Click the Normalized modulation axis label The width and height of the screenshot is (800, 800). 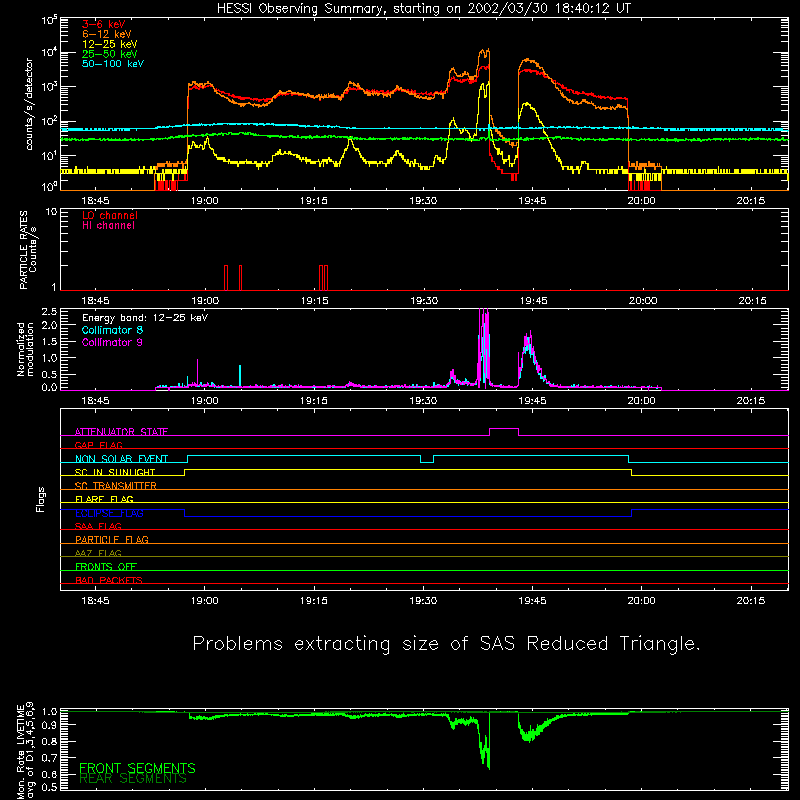pos(26,349)
